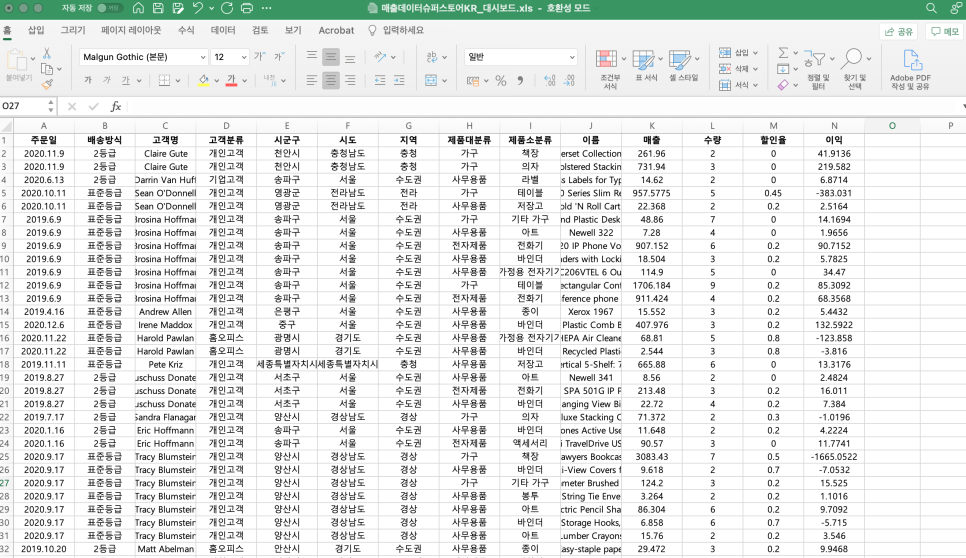Viewport: 966px width, 558px height.
Task: Decrease font size with smaller 가 icon
Action: [x=279, y=57]
